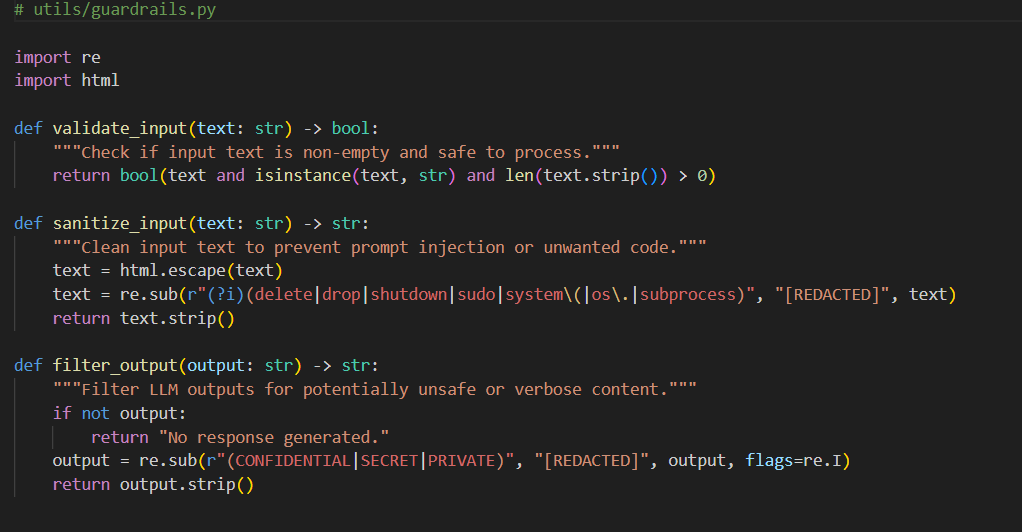This screenshot has height=532, width=1022.
Task: Click the word 'shutdown' in the regex pattern
Action: pyautogui.click(x=410, y=294)
